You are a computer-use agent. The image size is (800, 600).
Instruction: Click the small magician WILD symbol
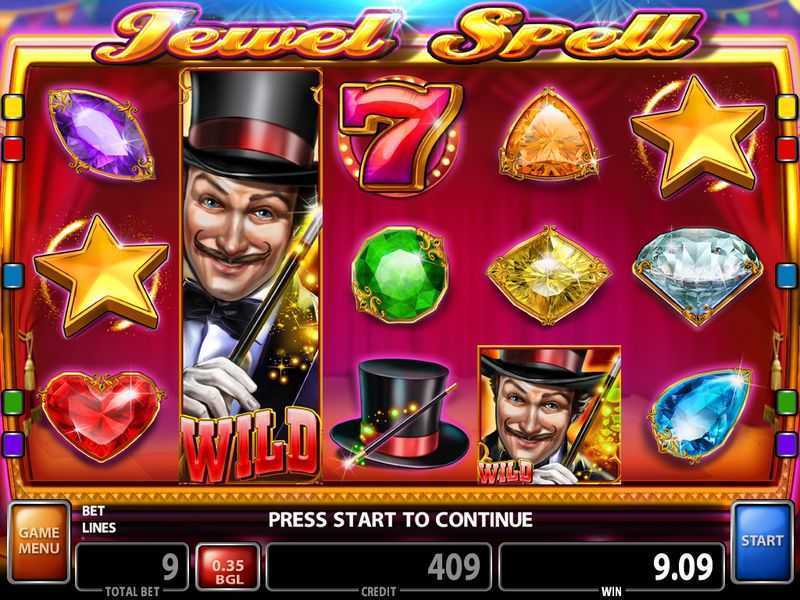[549, 415]
